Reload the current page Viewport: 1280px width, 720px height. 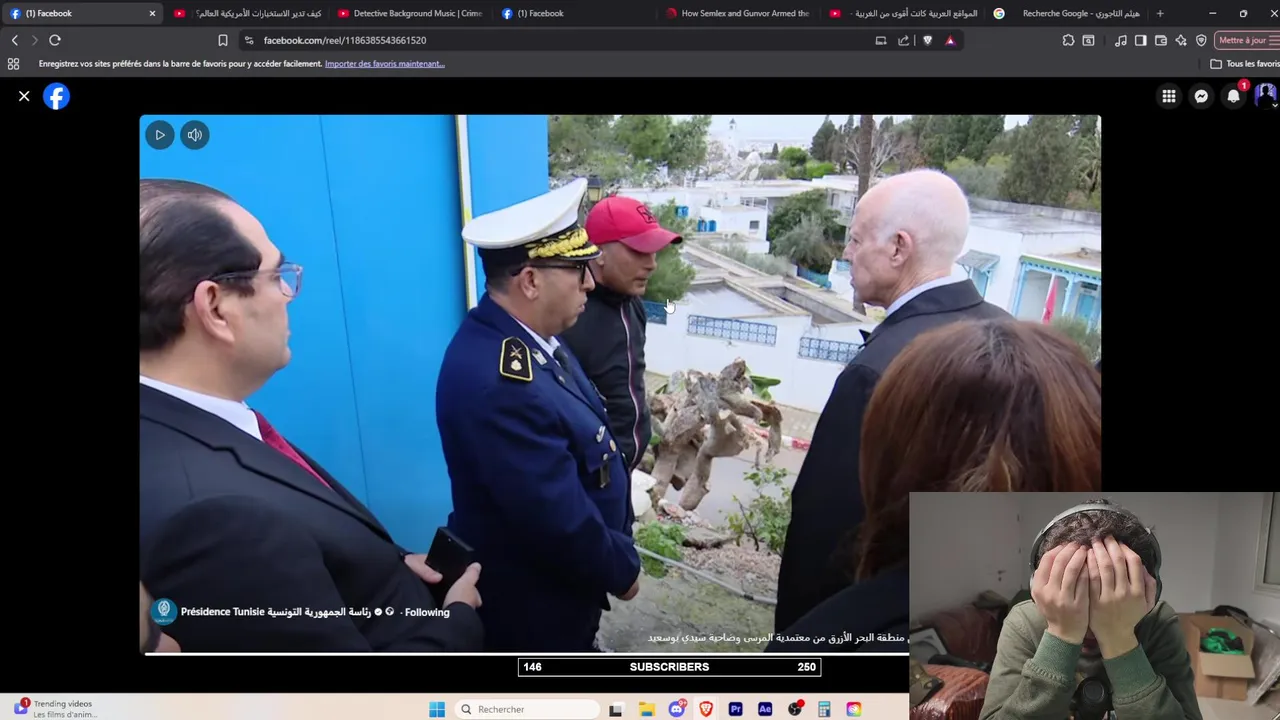coord(55,40)
